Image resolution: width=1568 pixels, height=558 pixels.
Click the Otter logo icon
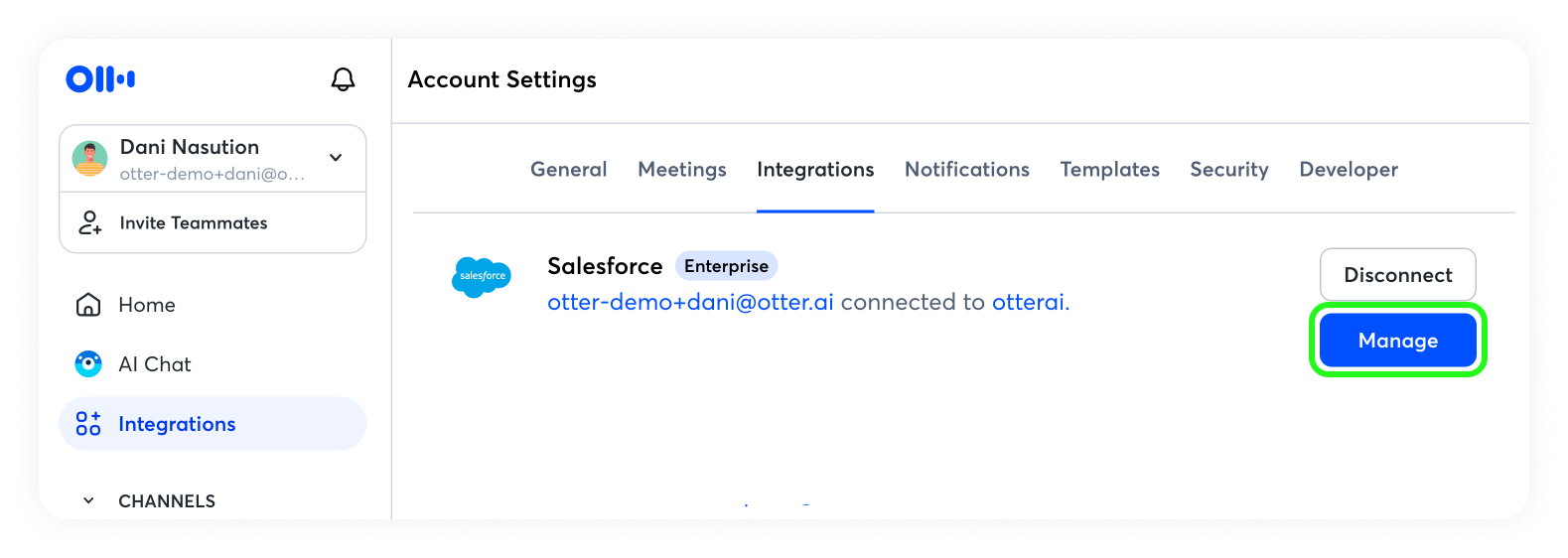[100, 79]
